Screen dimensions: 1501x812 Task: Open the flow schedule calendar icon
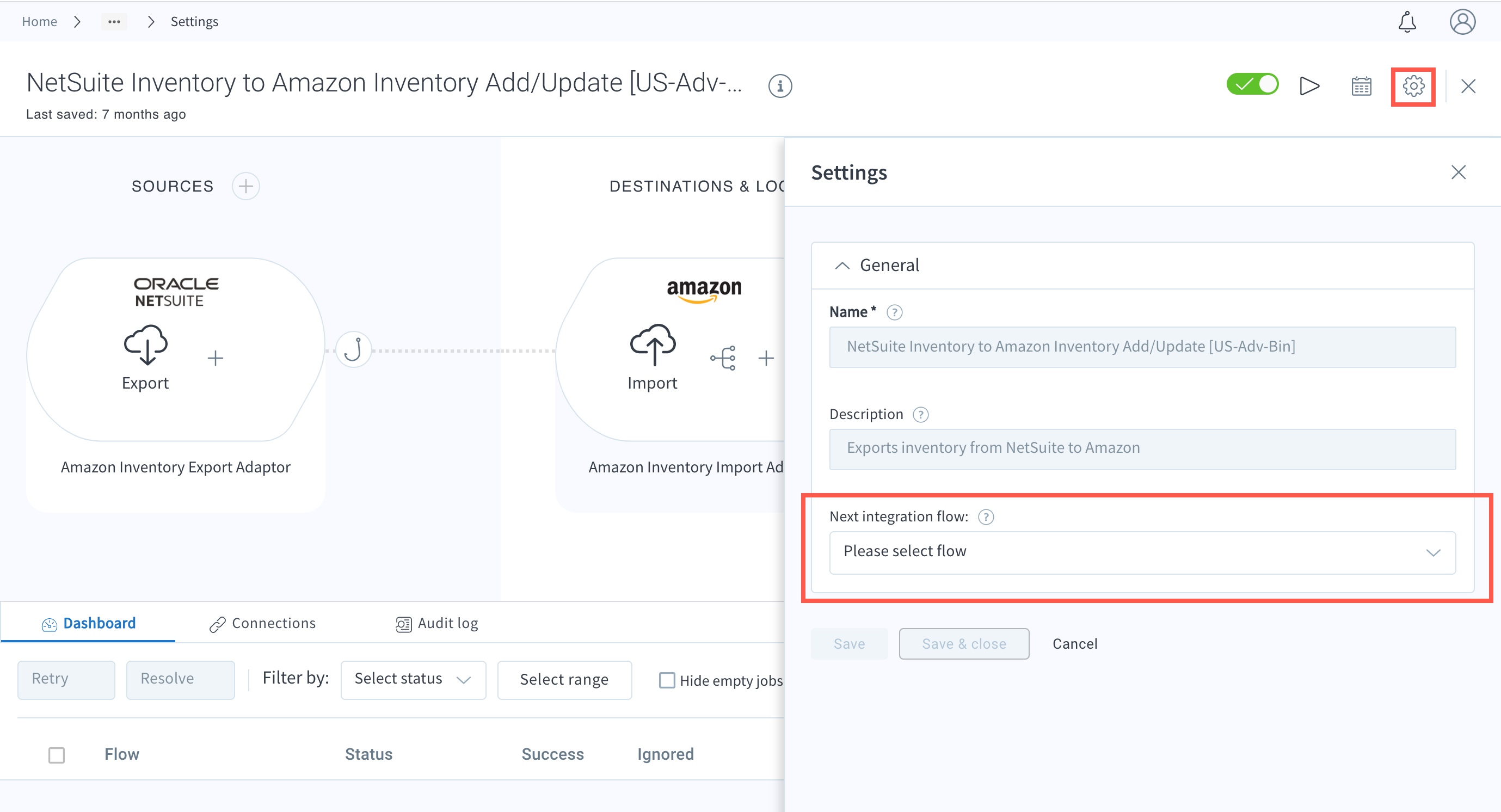click(x=1361, y=86)
